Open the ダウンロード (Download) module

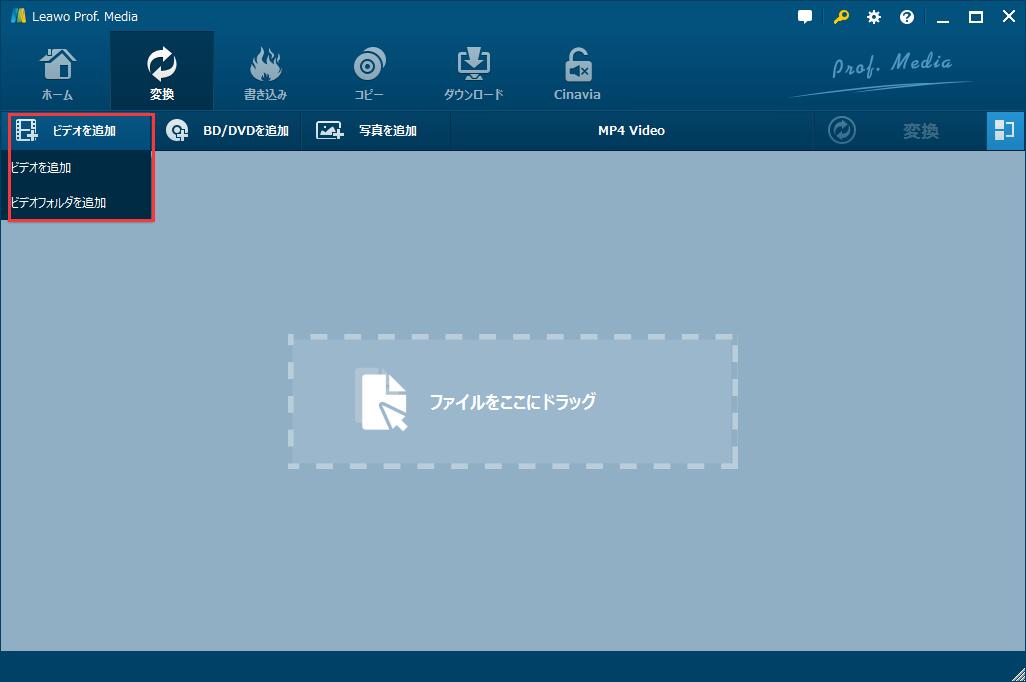(472, 70)
